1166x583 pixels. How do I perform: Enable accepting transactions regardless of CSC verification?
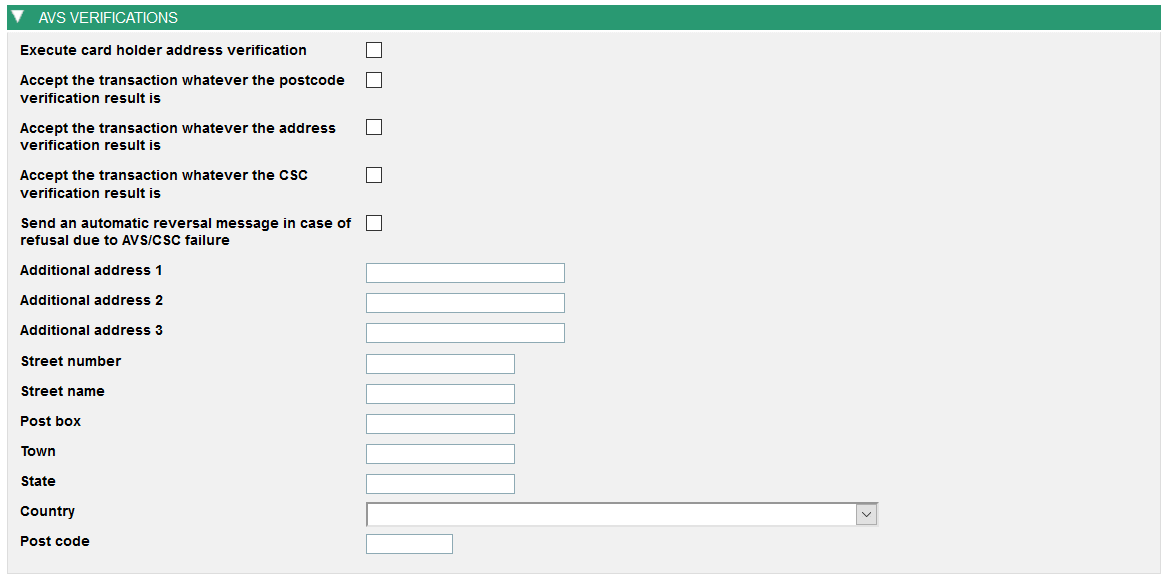click(374, 174)
